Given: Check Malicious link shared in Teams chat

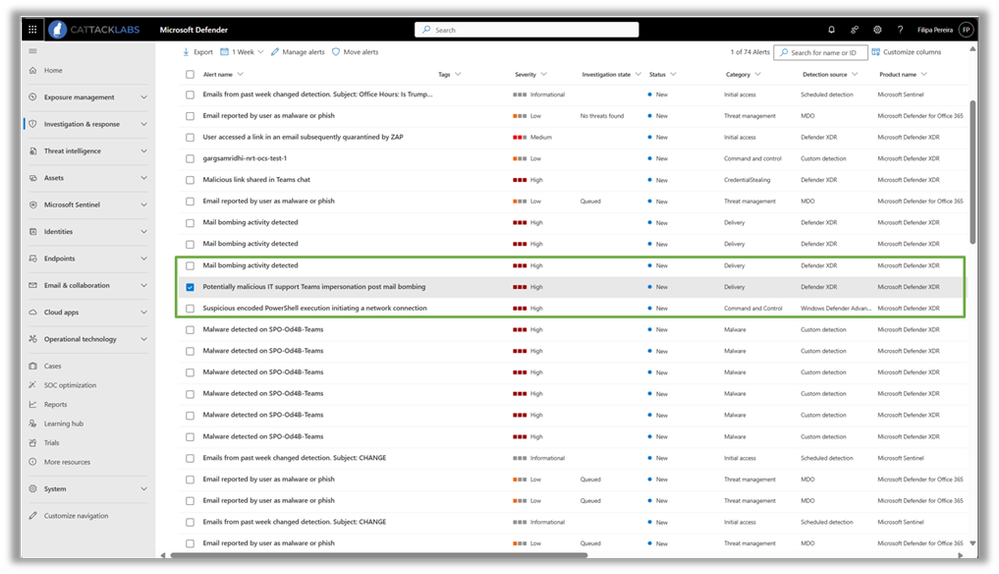Looking at the screenshot, I should pyautogui.click(x=190, y=180).
